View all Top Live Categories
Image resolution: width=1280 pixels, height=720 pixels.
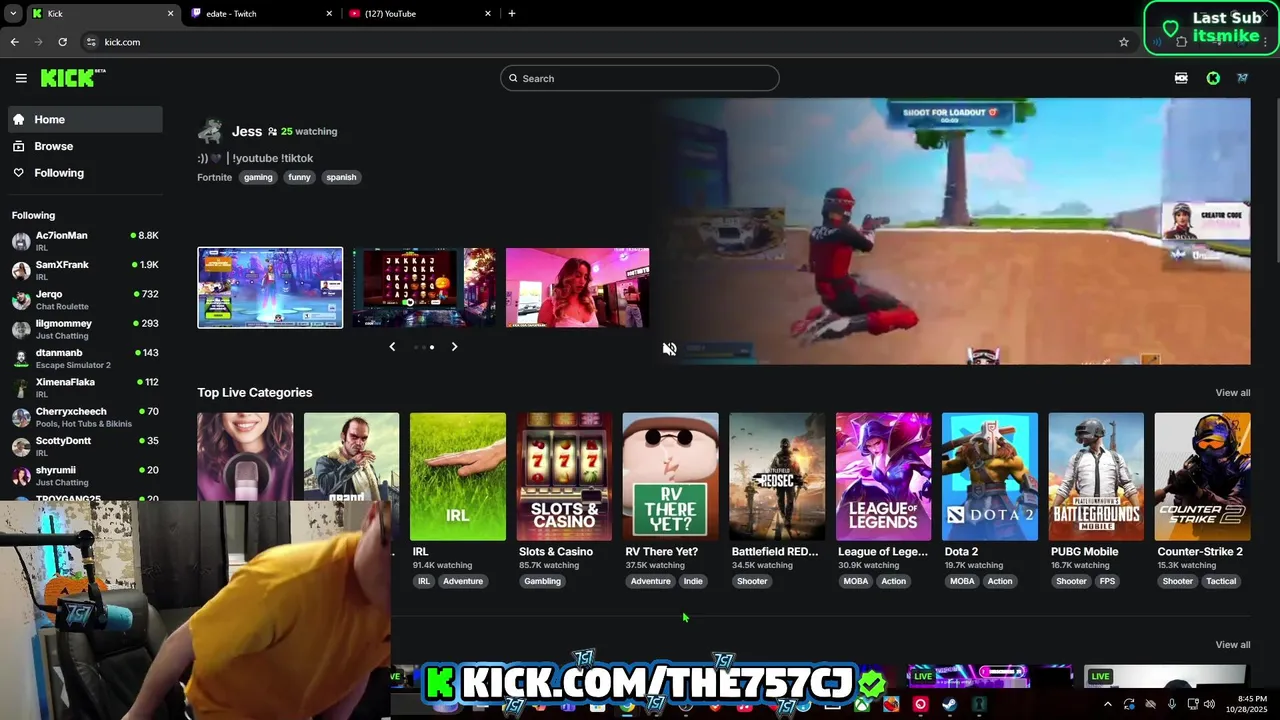[1232, 392]
